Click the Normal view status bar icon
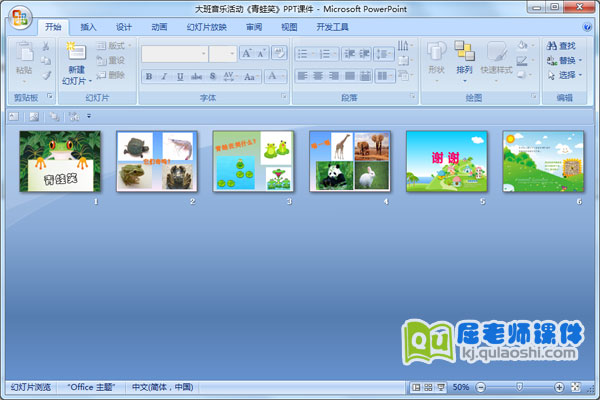 click(416, 387)
